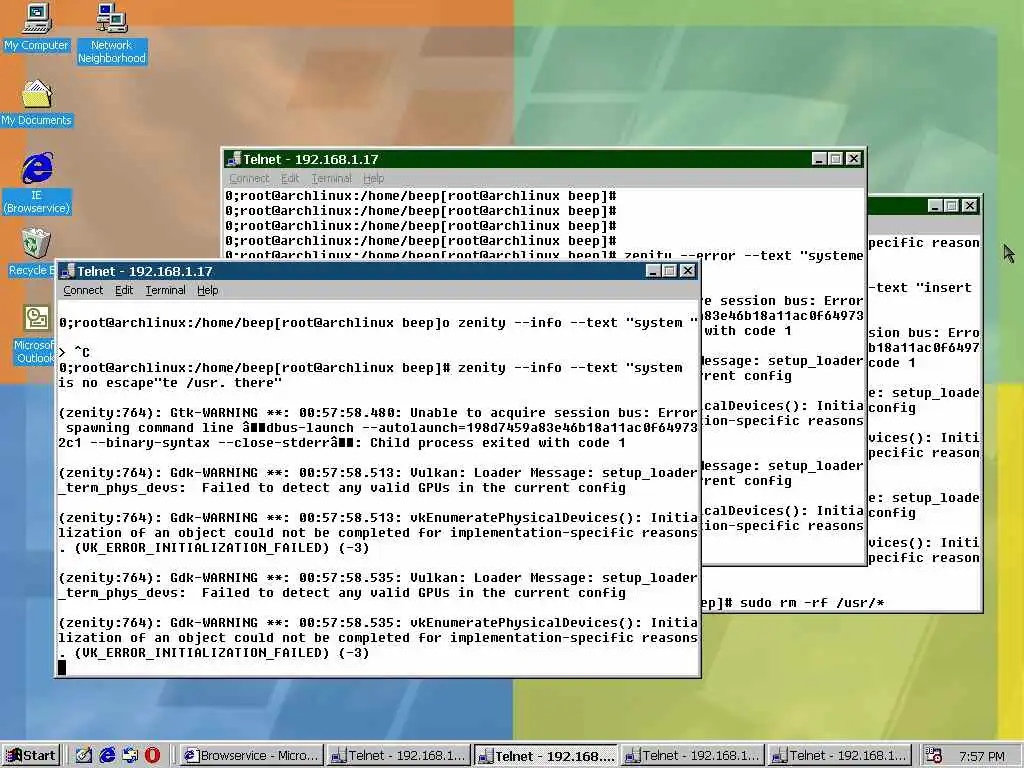Select the Recycle Bin desktop icon
Image resolution: width=1024 pixels, height=768 pixels.
(x=31, y=252)
